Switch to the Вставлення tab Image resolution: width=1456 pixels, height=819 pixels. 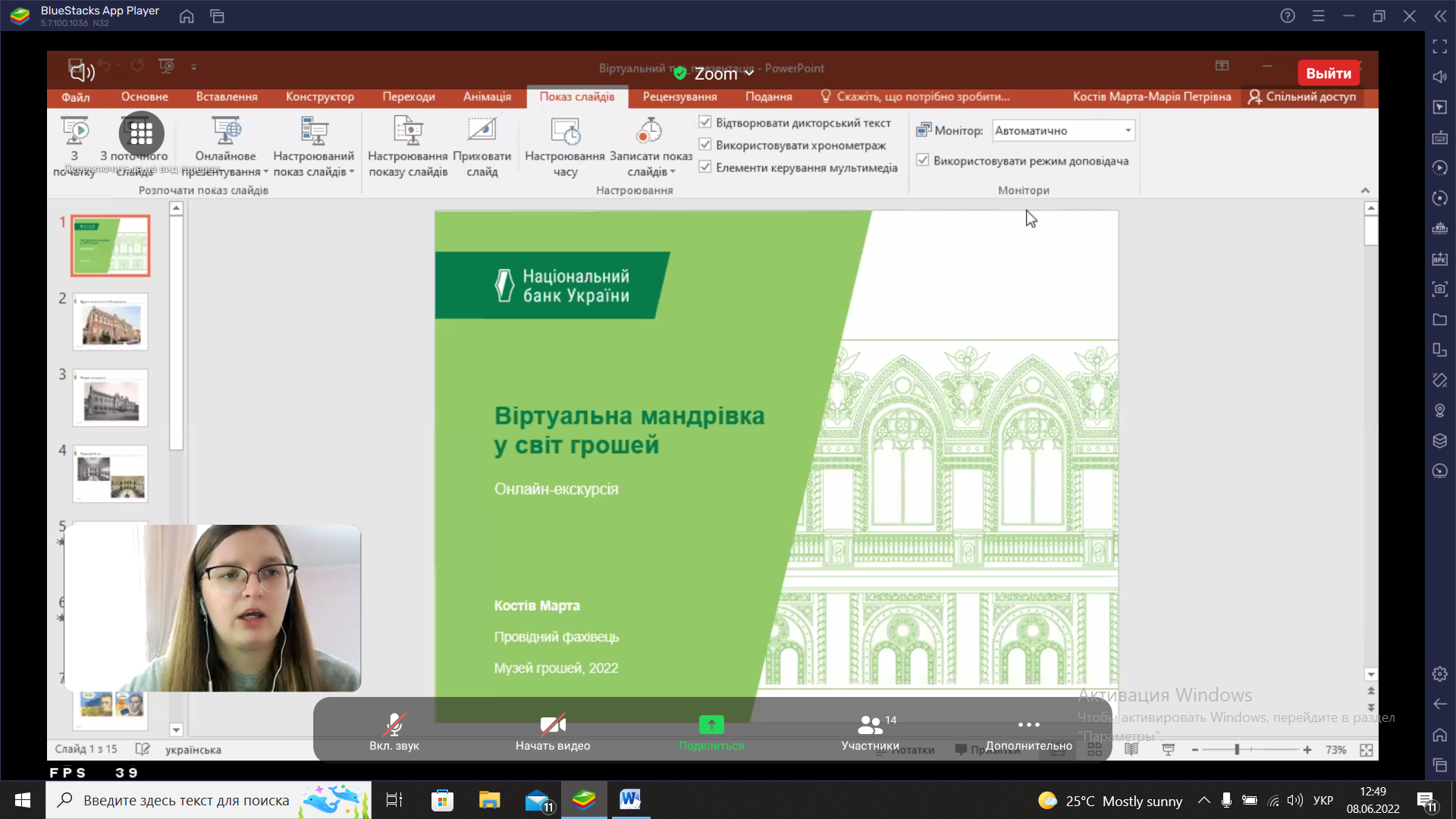click(227, 97)
